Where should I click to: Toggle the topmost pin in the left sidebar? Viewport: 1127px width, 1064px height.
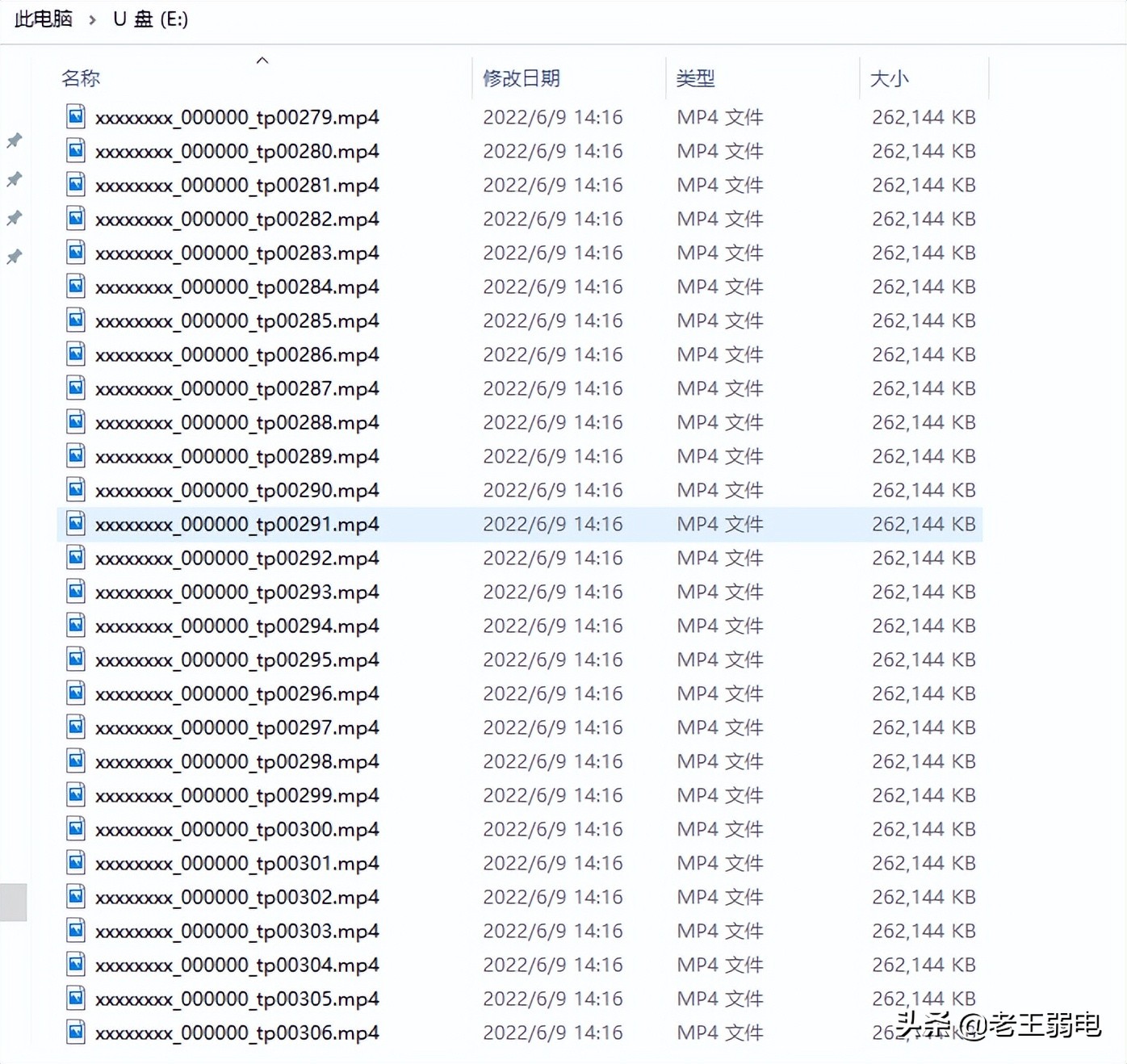point(13,140)
